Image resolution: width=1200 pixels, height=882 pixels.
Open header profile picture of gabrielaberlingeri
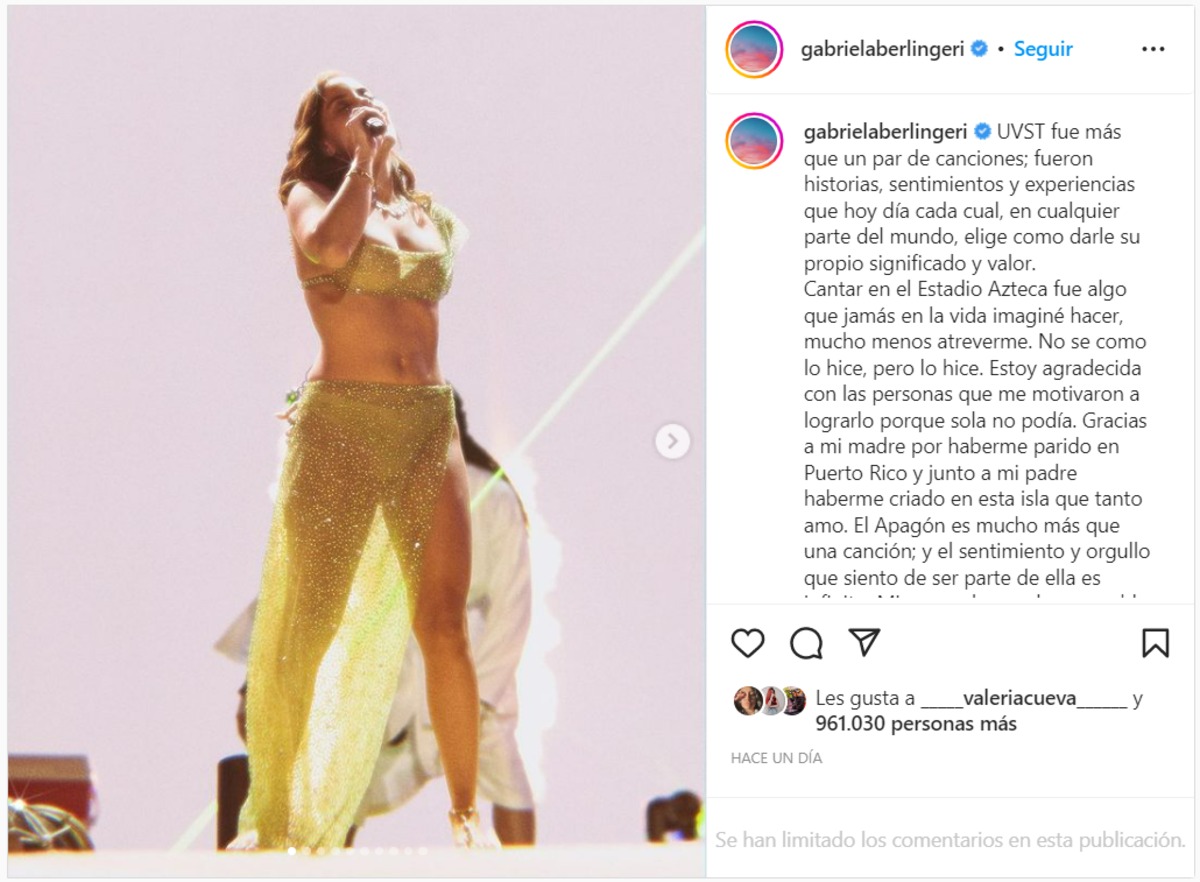coord(754,49)
